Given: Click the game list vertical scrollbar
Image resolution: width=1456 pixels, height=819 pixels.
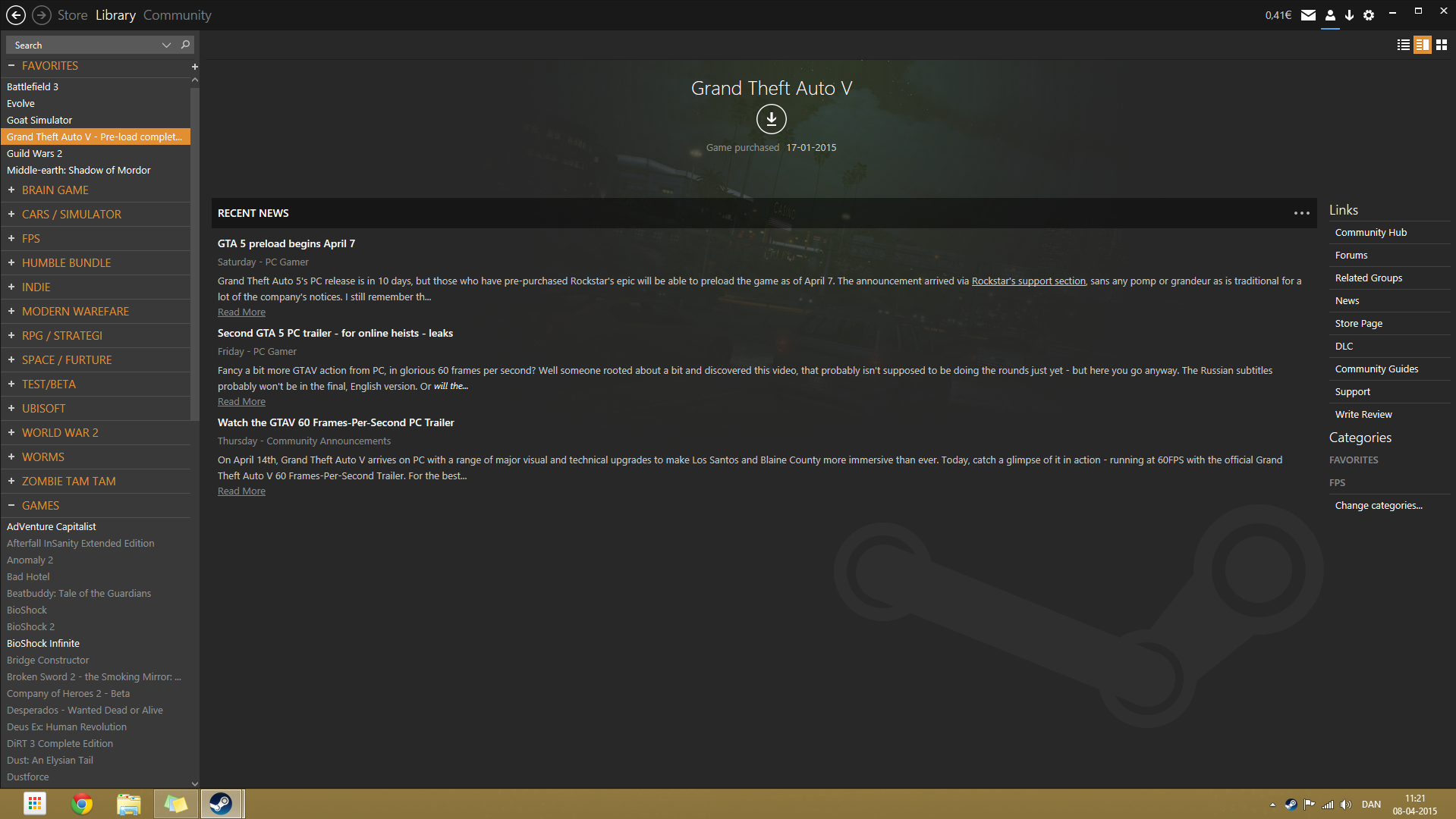Looking at the screenshot, I should [x=195, y=250].
